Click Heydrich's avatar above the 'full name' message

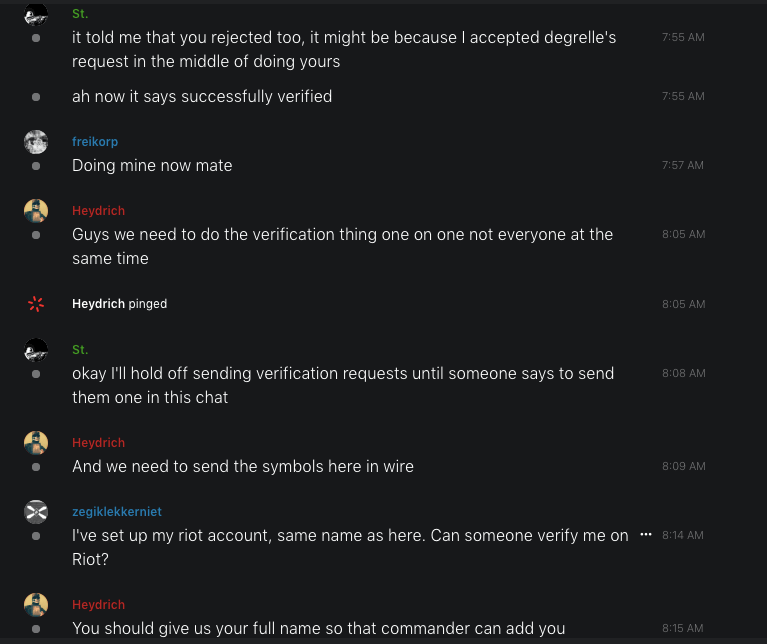pos(36,605)
